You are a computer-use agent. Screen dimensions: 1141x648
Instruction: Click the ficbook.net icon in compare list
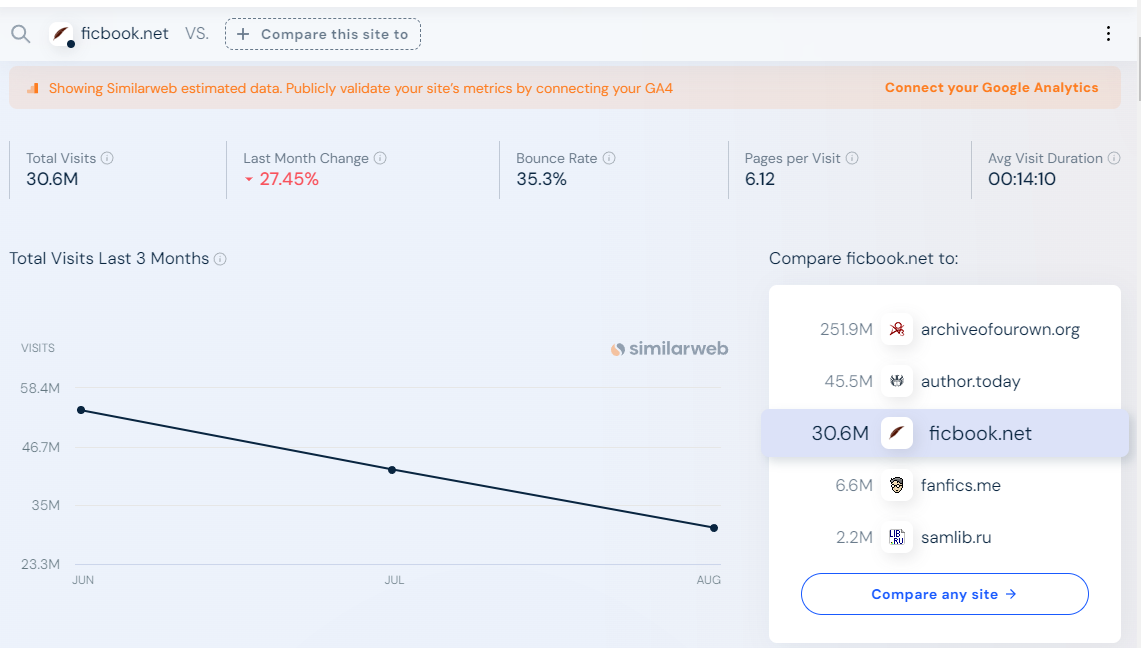coord(896,433)
